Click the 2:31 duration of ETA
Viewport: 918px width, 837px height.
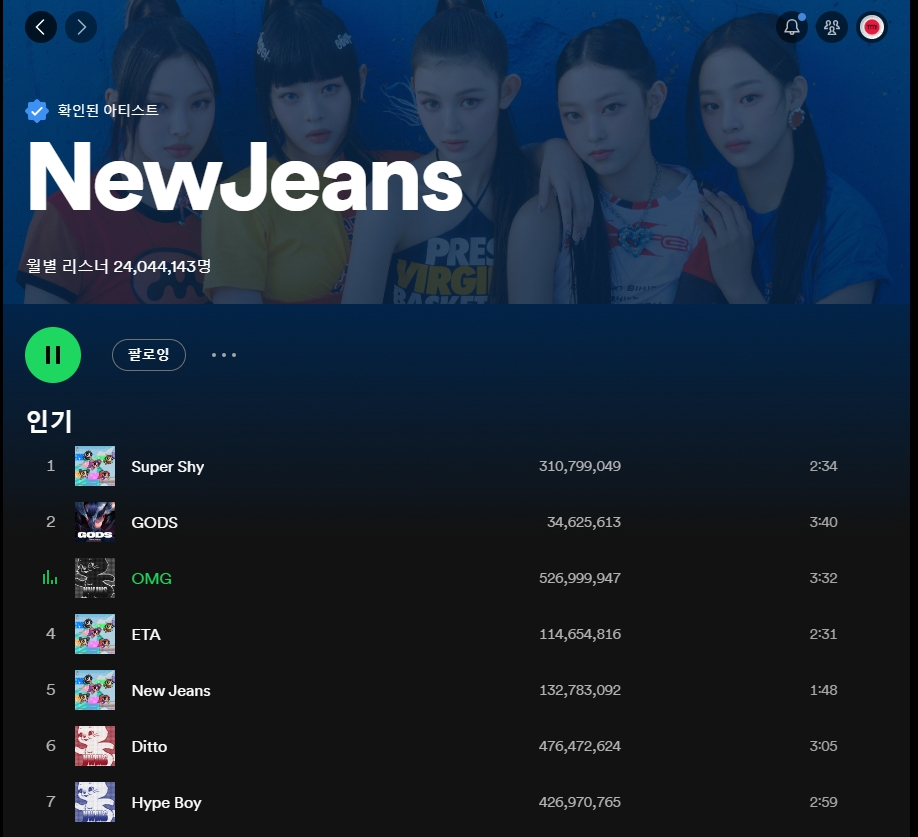pos(823,634)
